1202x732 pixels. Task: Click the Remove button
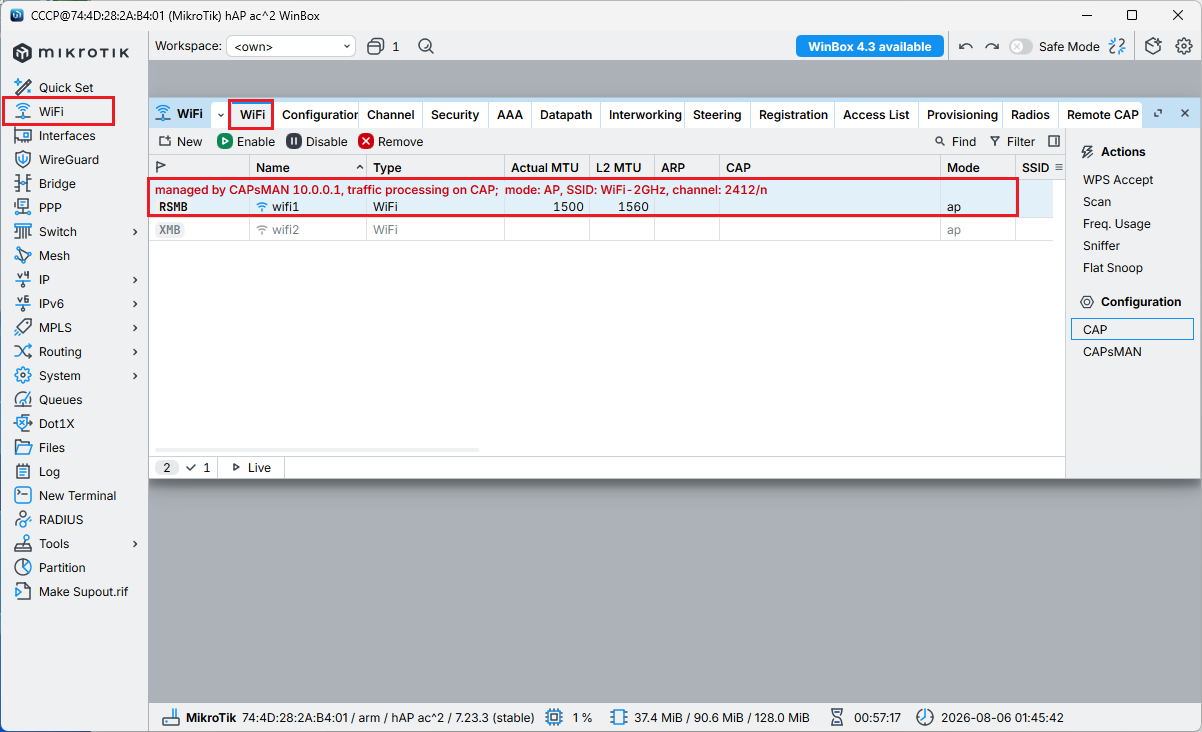click(391, 142)
